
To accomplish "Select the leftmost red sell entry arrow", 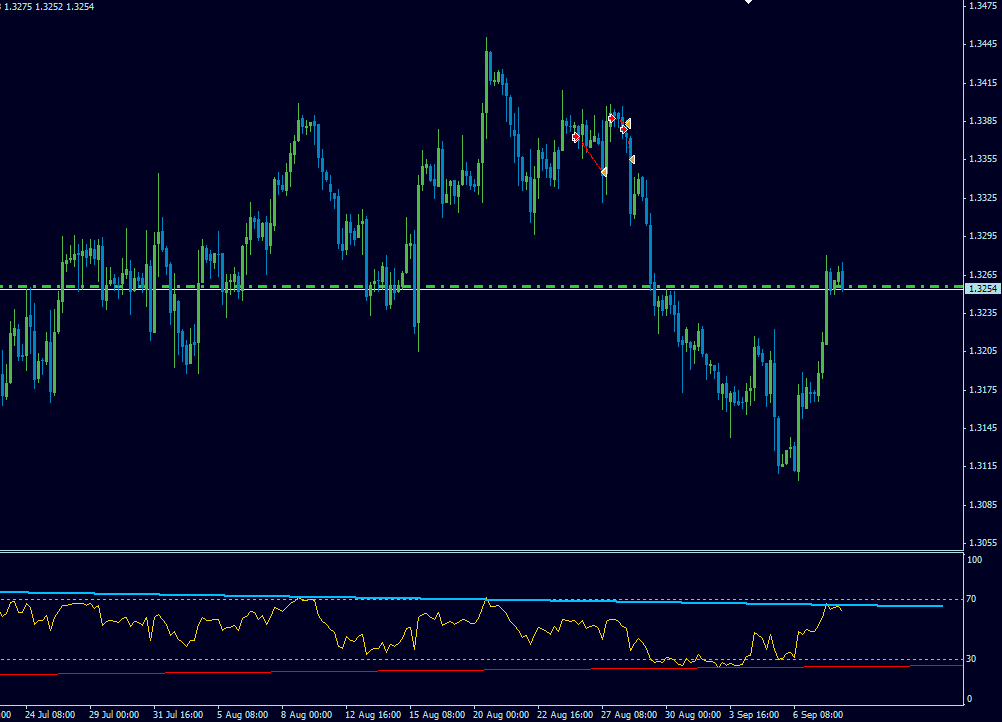I will click(x=576, y=137).
